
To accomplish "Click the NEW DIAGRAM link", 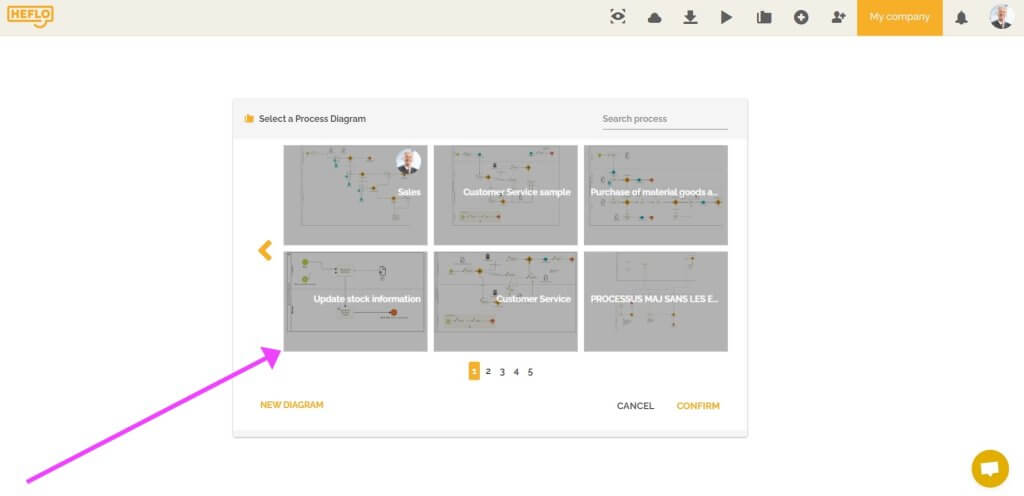I will pyautogui.click(x=291, y=405).
